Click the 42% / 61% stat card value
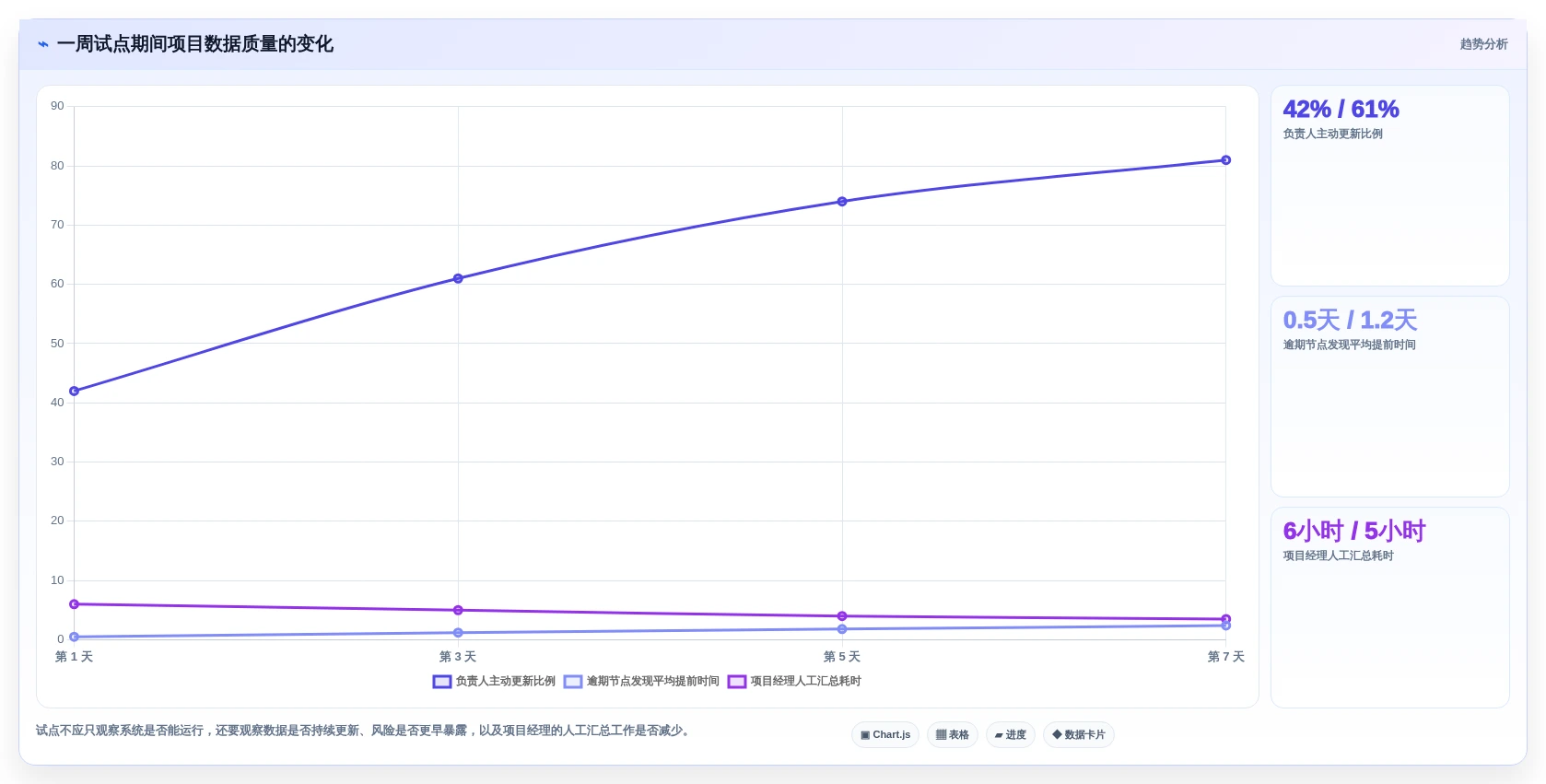The image size is (1546, 784). (1341, 110)
